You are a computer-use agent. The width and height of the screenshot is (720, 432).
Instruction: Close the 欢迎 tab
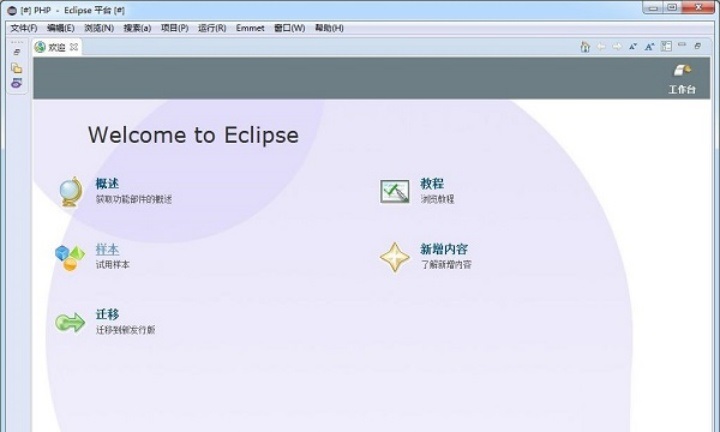coord(74,47)
